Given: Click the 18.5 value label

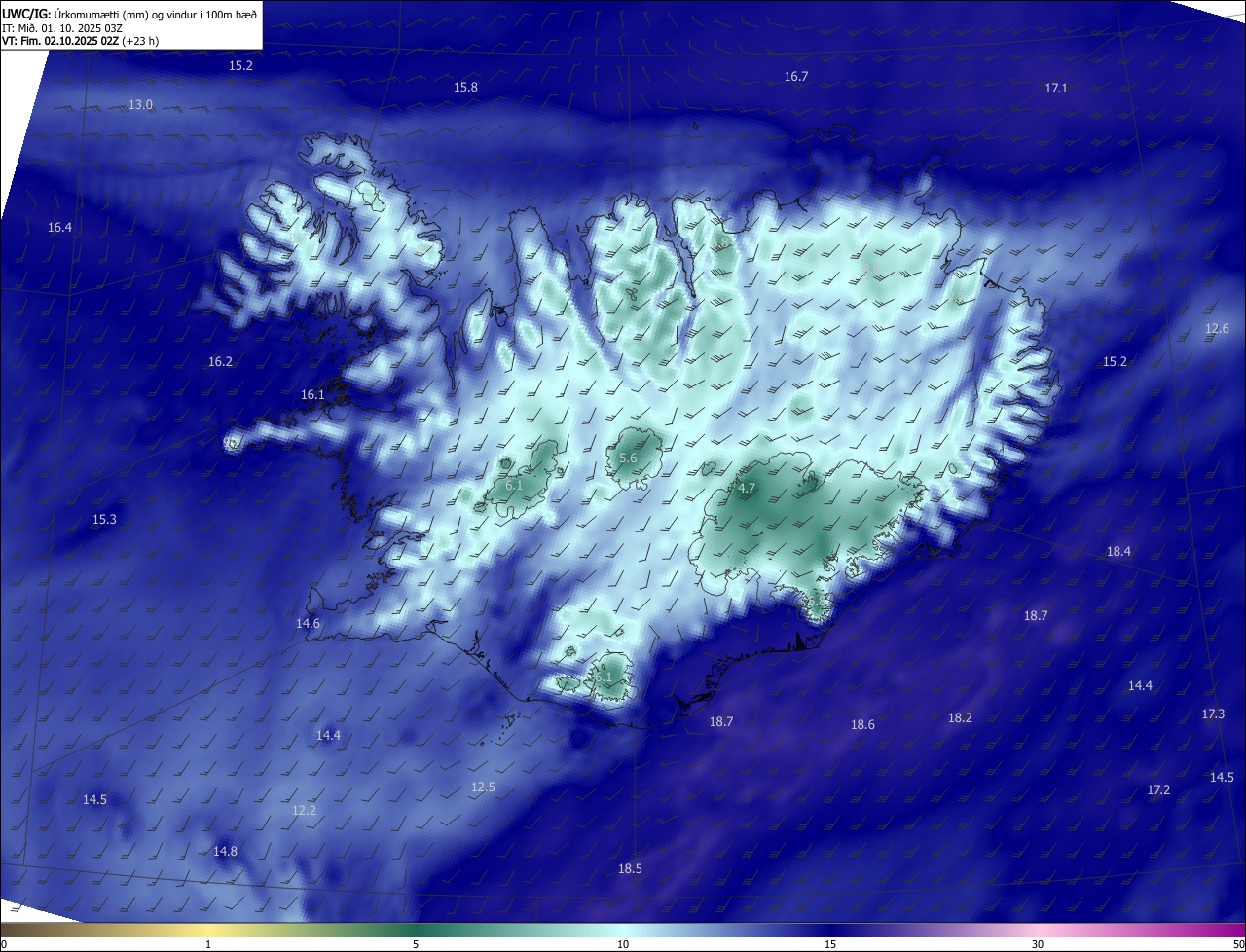Looking at the screenshot, I should pyautogui.click(x=630, y=868).
